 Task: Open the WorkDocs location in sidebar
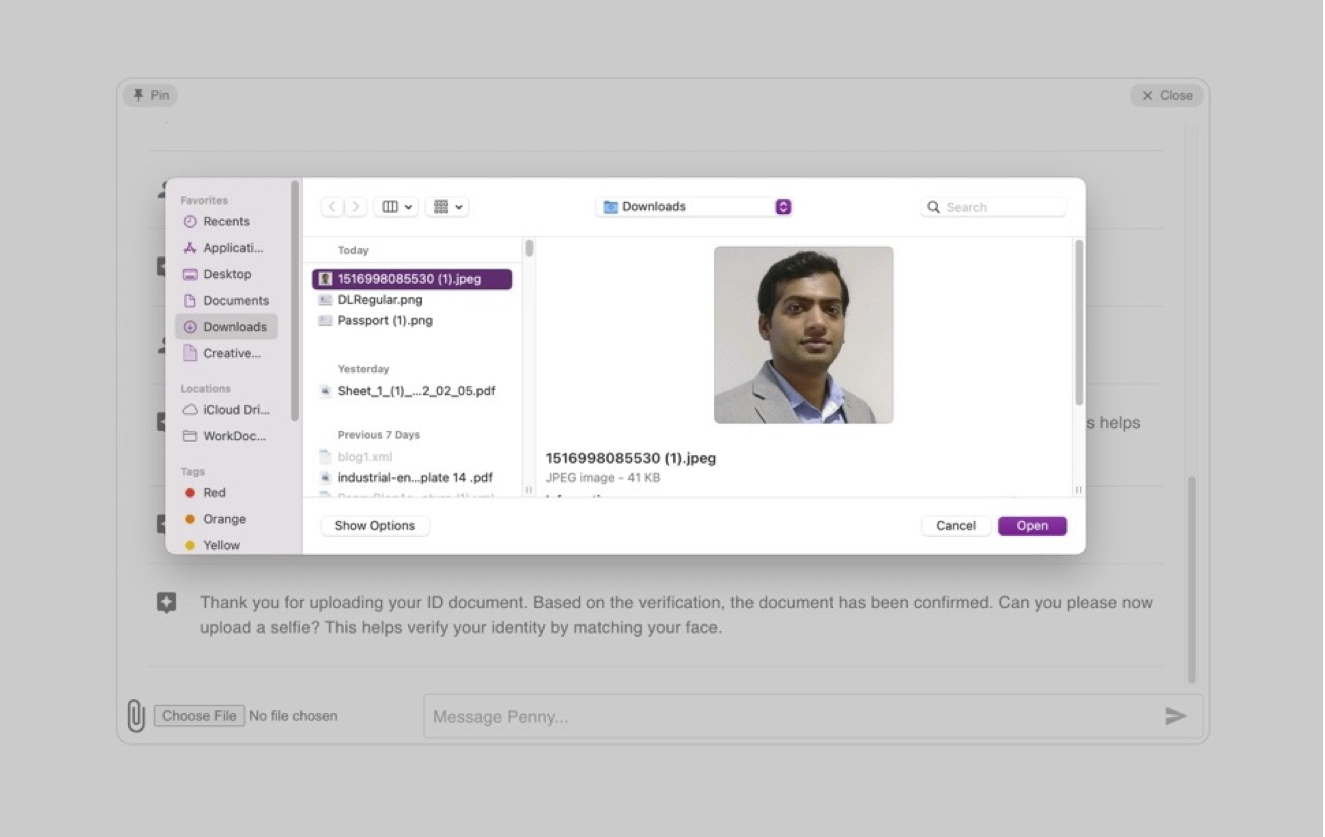226,436
